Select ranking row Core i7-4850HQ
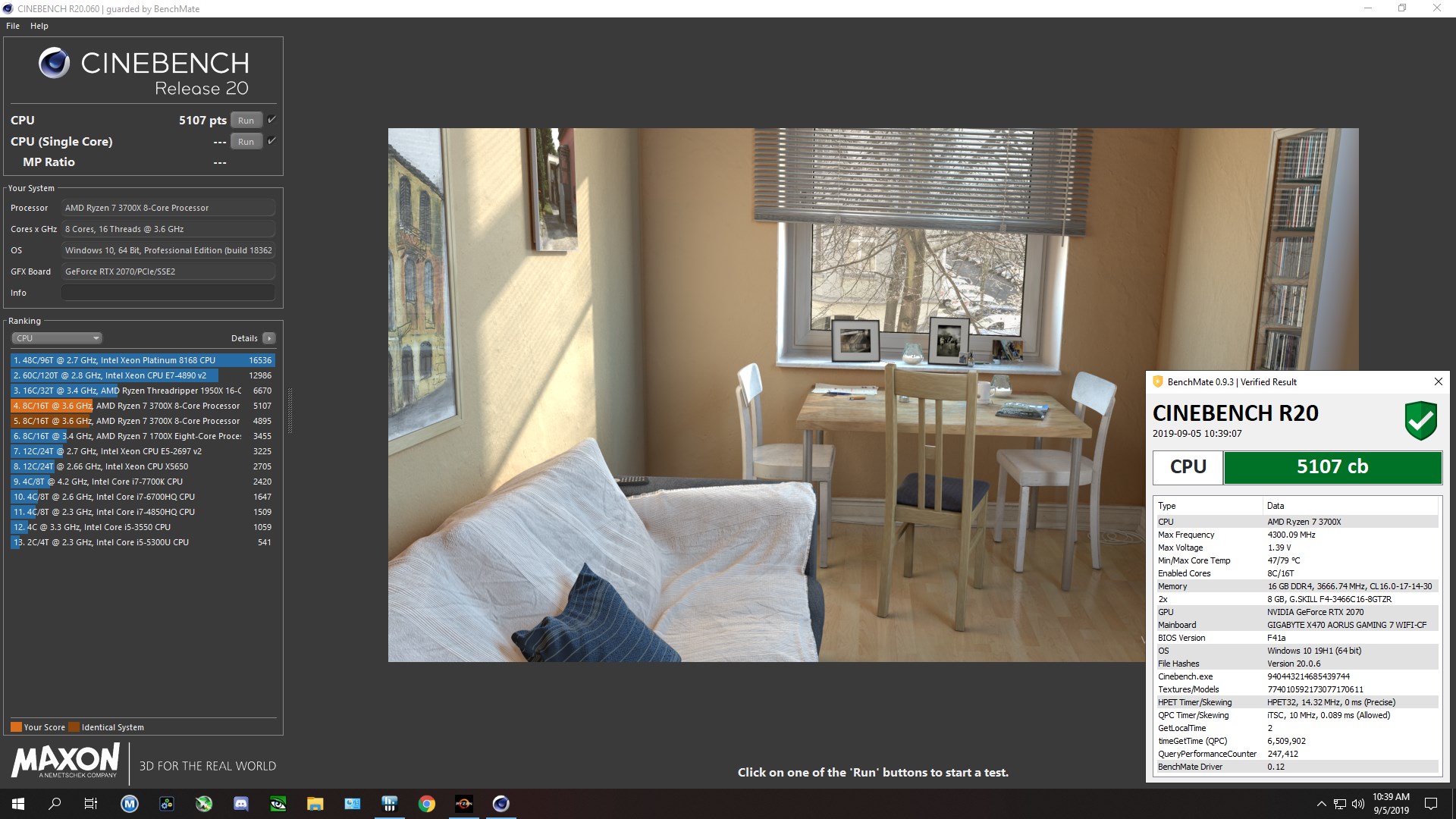 (x=143, y=512)
